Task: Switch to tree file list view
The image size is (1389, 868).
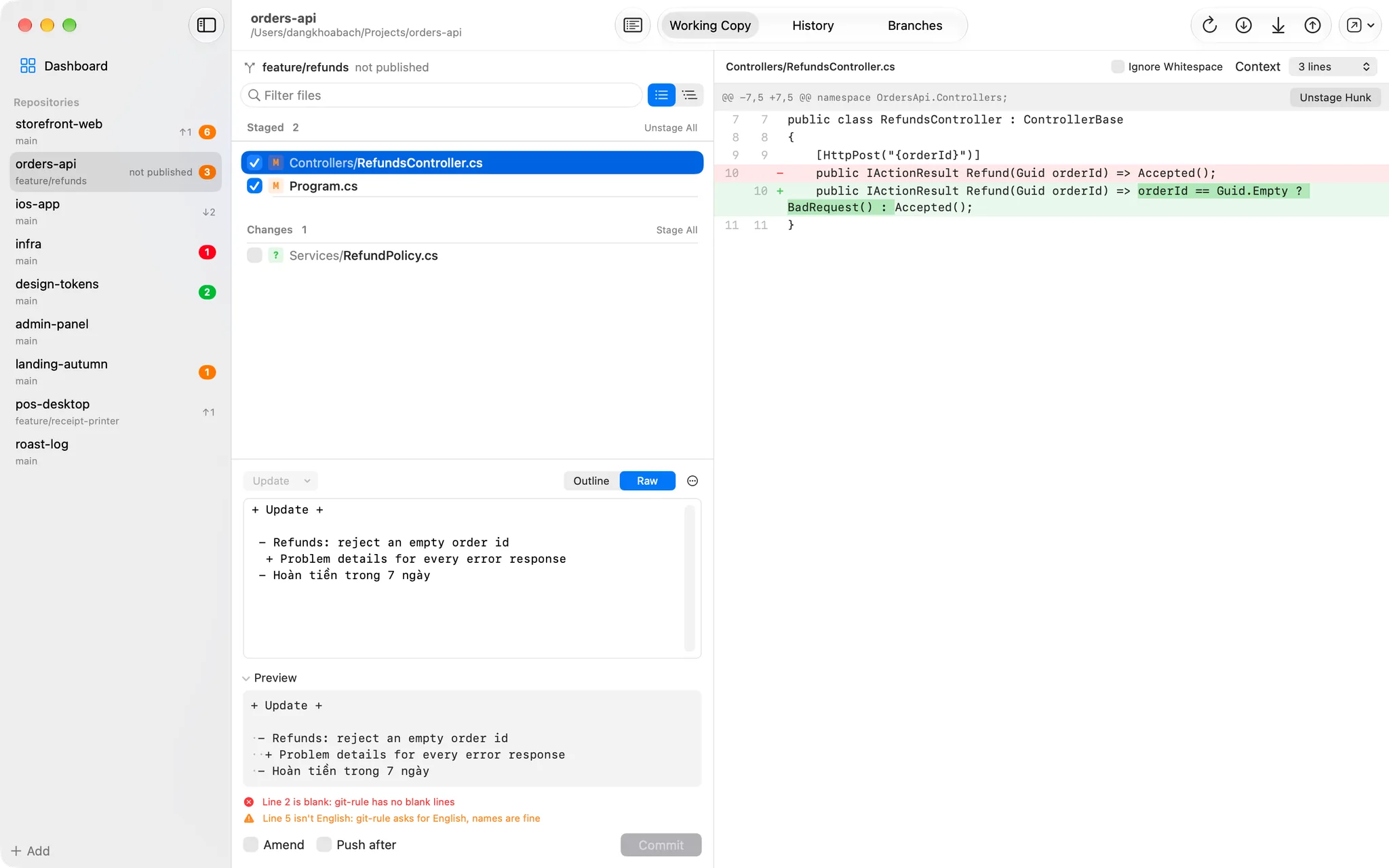Action: point(690,95)
